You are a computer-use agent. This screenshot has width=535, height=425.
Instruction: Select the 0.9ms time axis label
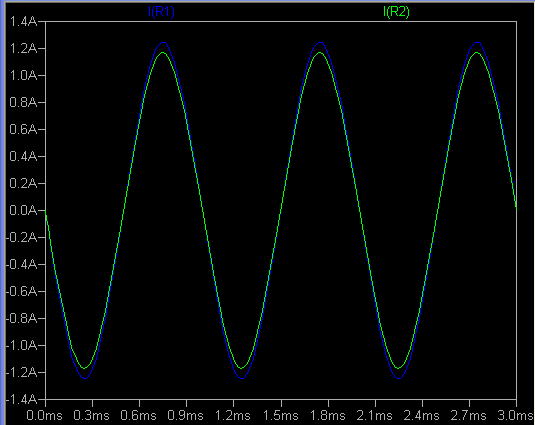pyautogui.click(x=186, y=415)
